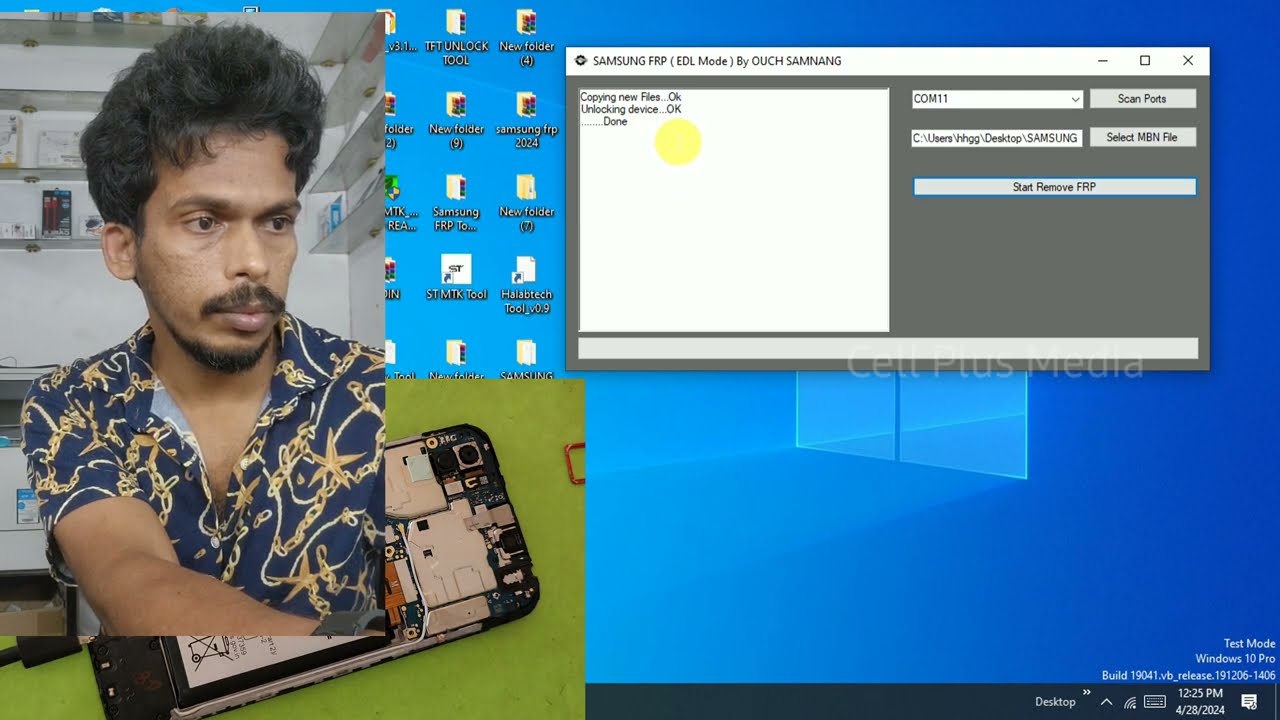The width and height of the screenshot is (1280, 720).
Task: Click 'Unlocking device...OK' log line
Action: click(x=630, y=109)
